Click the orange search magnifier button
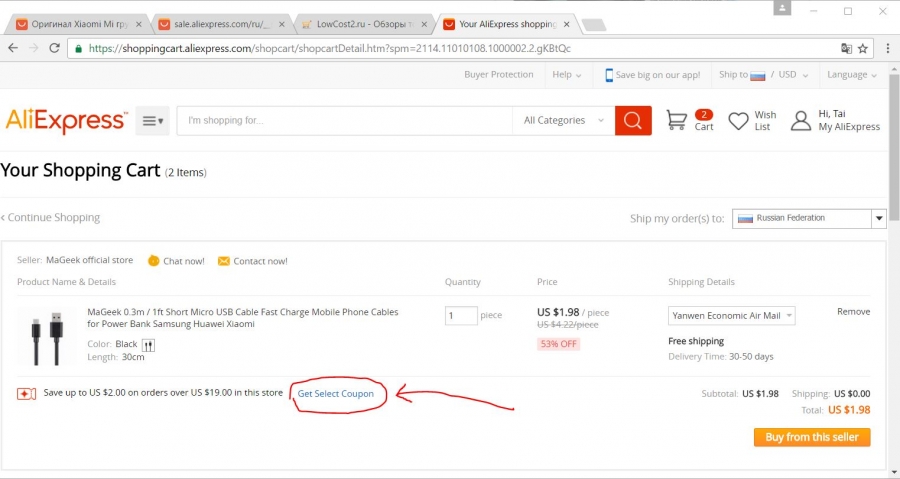Screen dimensions: 900x479 pyautogui.click(x=632, y=121)
